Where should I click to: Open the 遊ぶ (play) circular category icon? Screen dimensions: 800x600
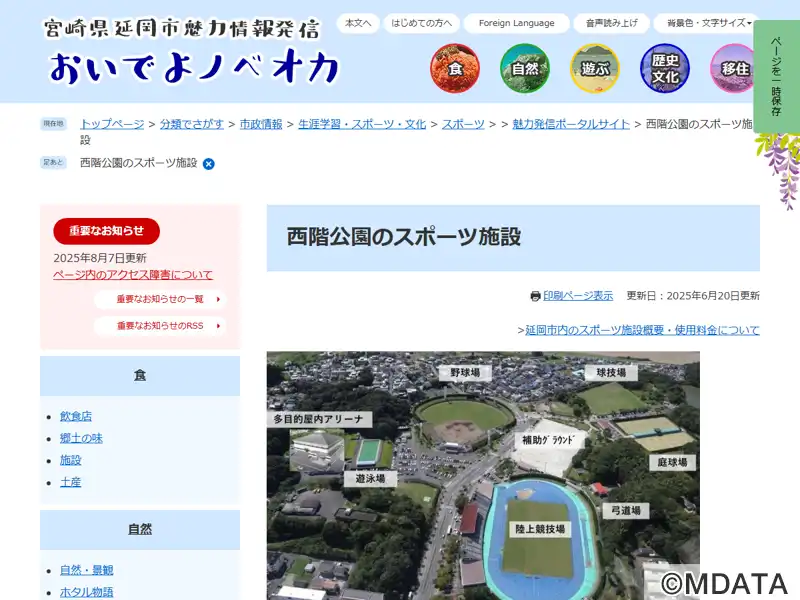pos(595,68)
